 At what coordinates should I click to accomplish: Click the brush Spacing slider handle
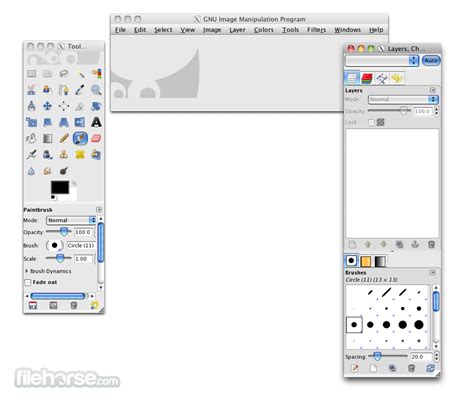377,356
